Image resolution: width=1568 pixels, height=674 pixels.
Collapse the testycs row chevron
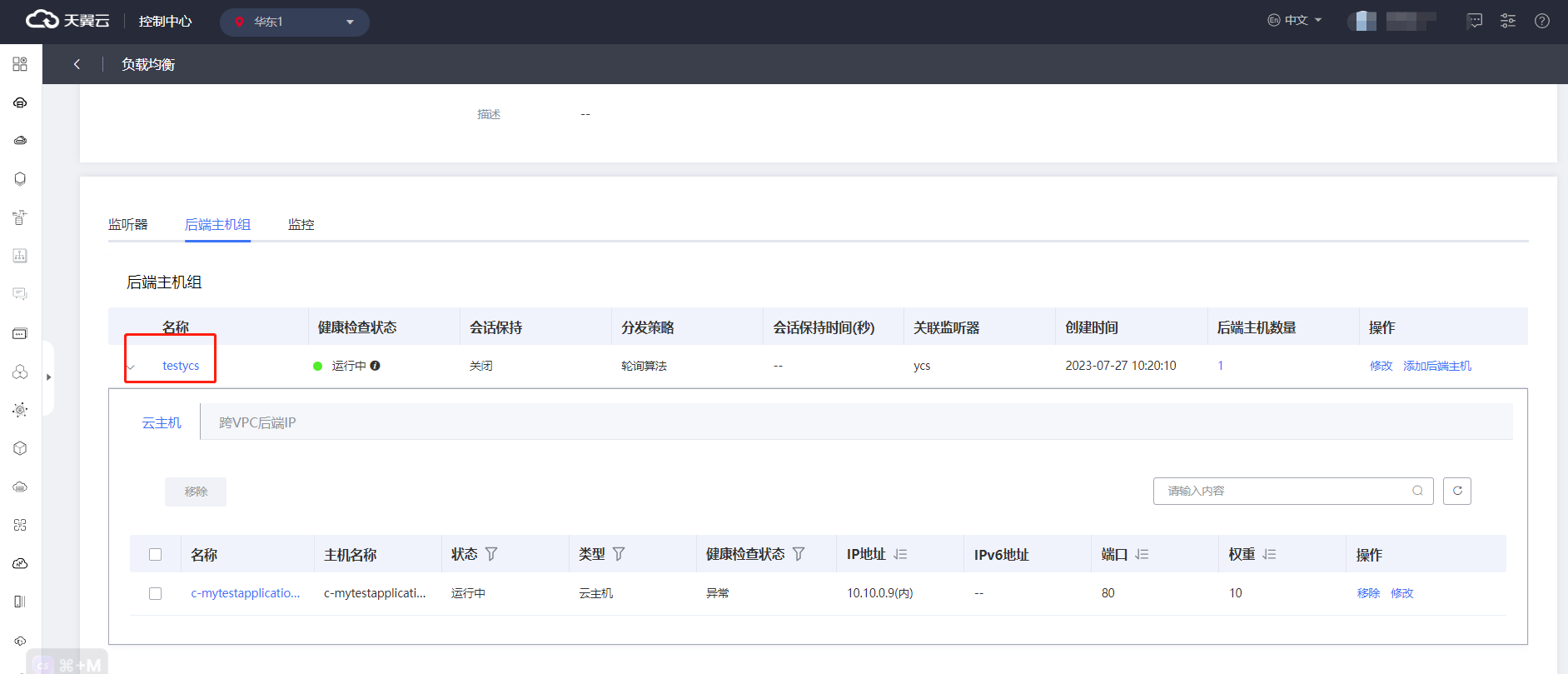click(131, 367)
